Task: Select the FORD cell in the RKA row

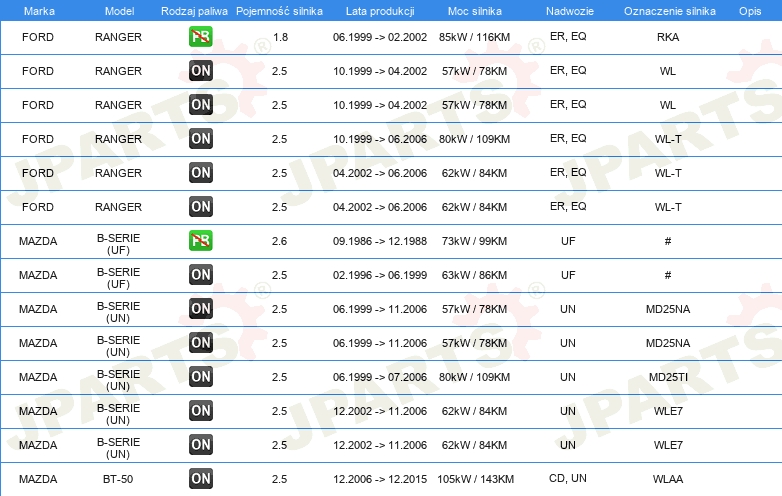Action: (38, 37)
